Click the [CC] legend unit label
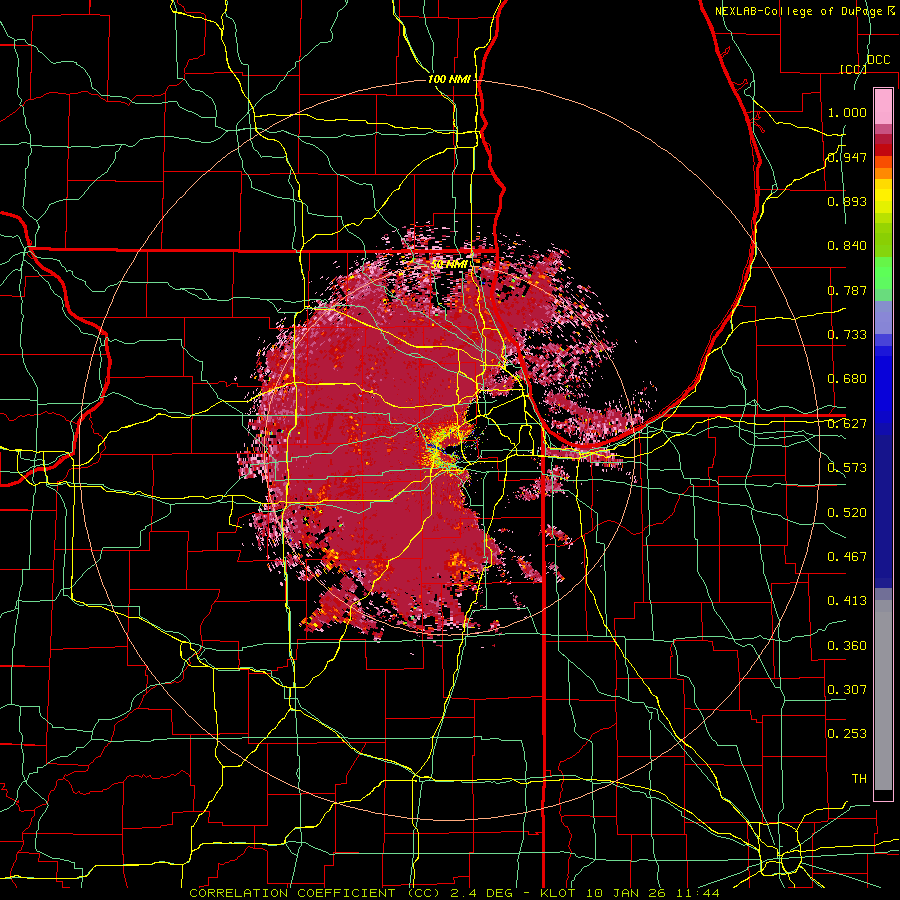Screen dimensions: 900x900 pyautogui.click(x=854, y=69)
